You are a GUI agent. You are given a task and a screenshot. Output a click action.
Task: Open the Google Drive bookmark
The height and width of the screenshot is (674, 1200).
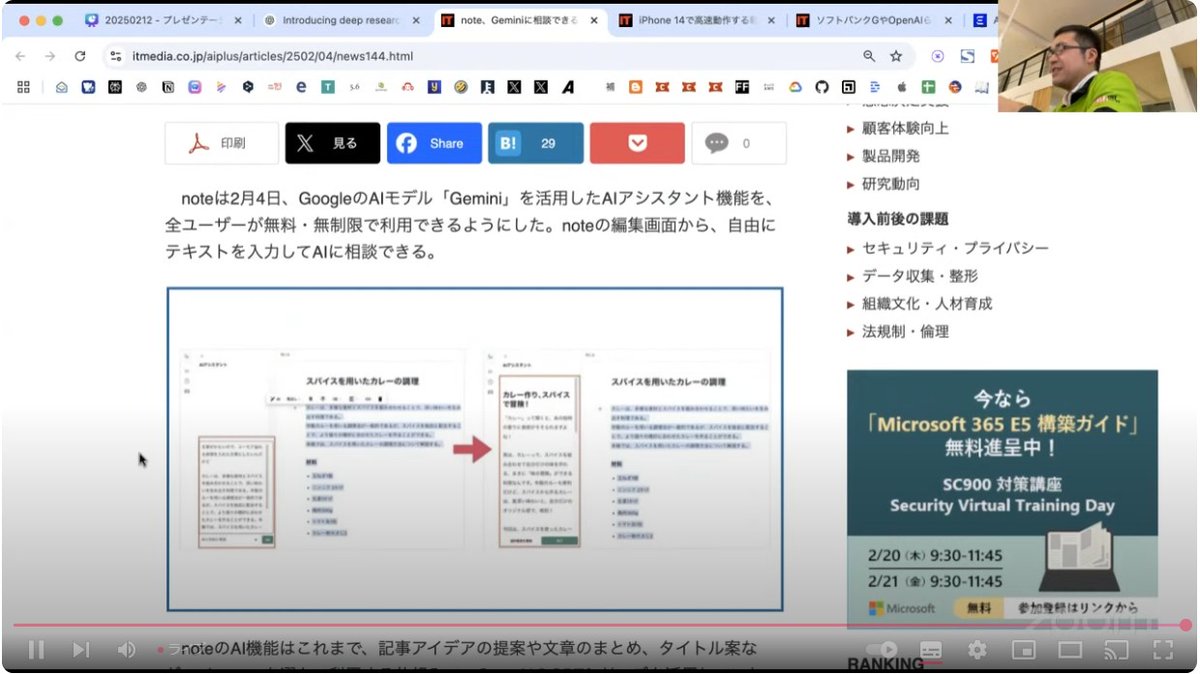pyautogui.click(x=795, y=87)
